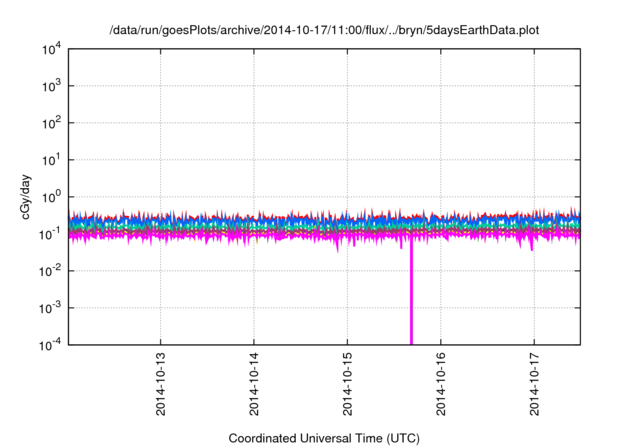This screenshot has width=640, height=448.
Task: Click the magenta vertical dropout spike
Action: click(x=411, y=292)
